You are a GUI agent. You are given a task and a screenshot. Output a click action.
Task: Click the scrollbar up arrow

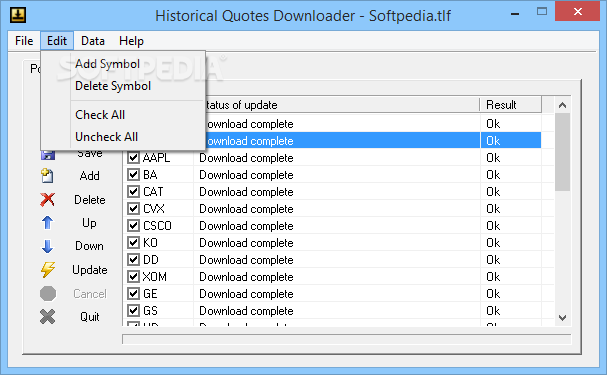coord(562,105)
